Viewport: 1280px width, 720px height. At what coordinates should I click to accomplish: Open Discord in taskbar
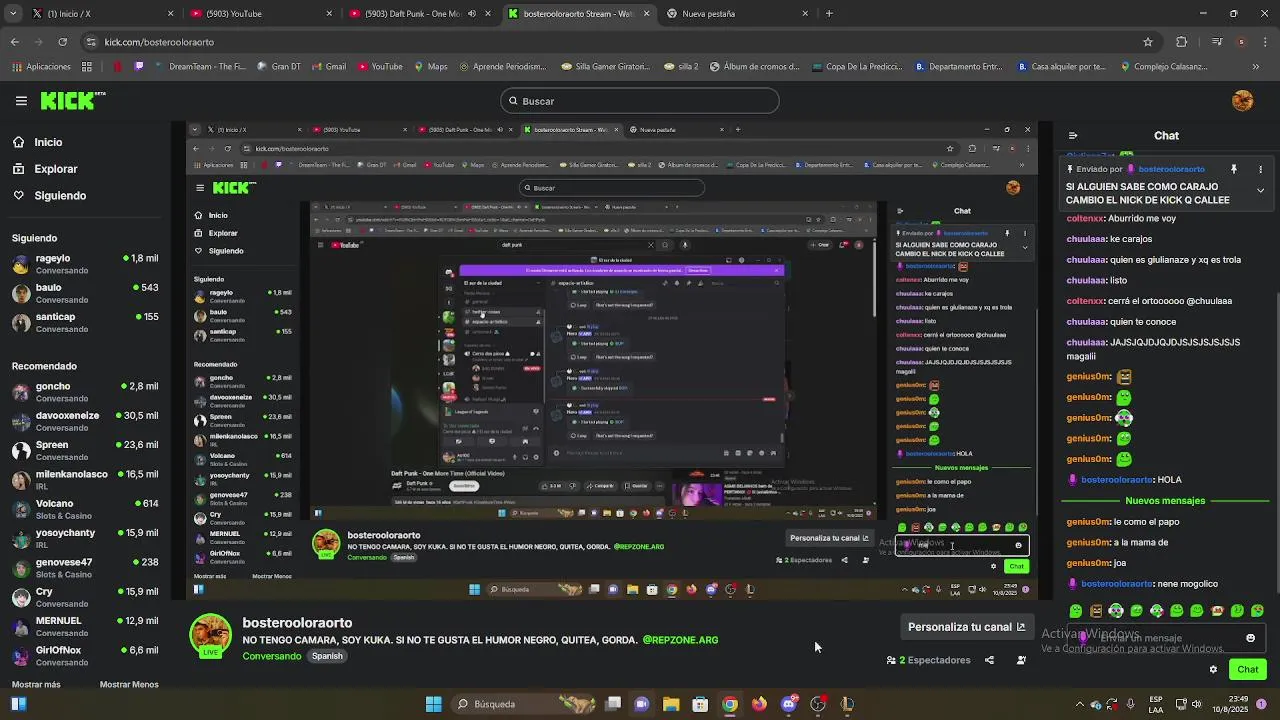click(x=789, y=704)
